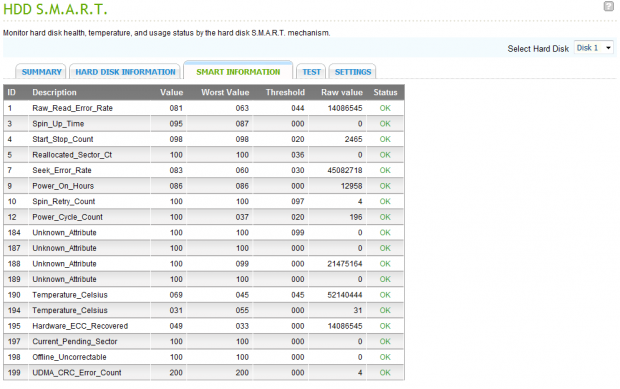Select the Power_On_Hours attribute

(x=63, y=186)
